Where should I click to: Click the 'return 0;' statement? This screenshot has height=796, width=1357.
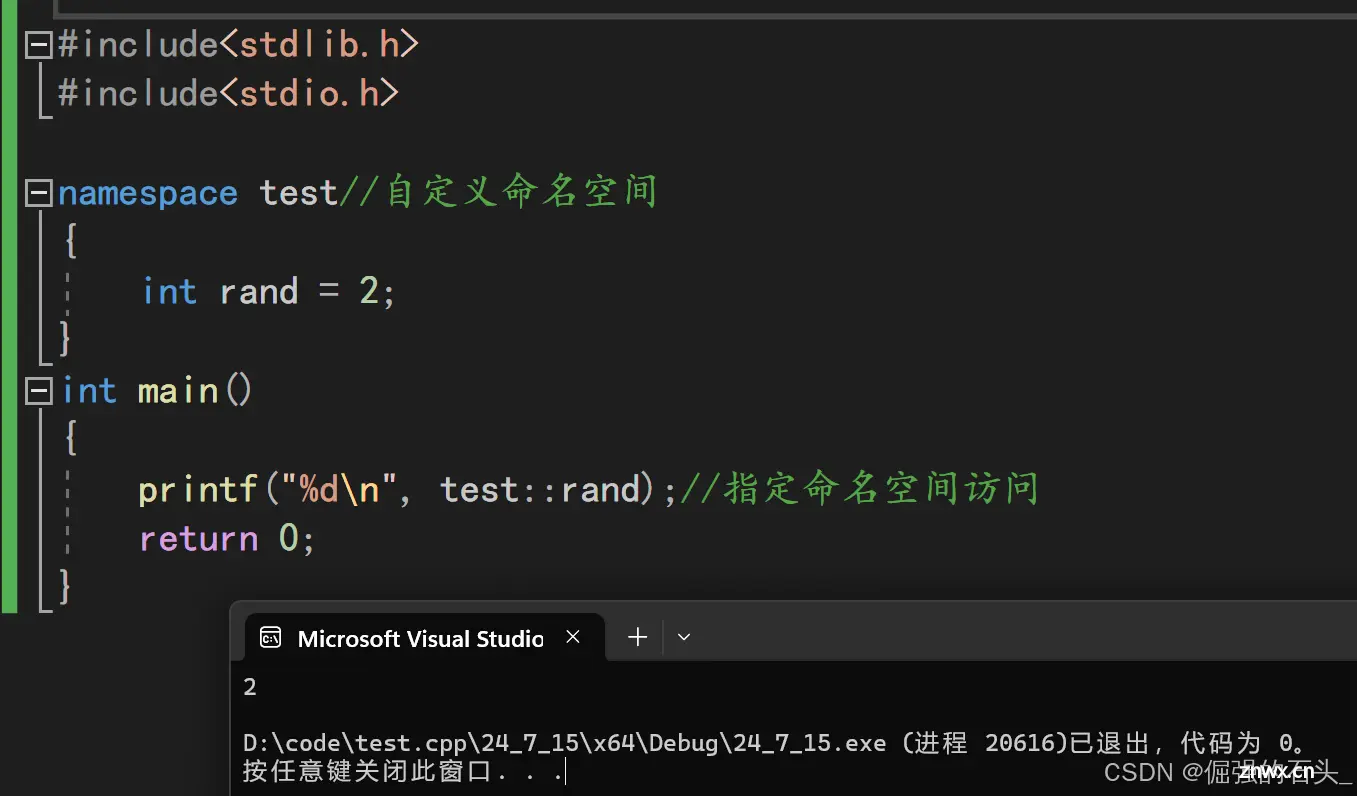(228, 539)
